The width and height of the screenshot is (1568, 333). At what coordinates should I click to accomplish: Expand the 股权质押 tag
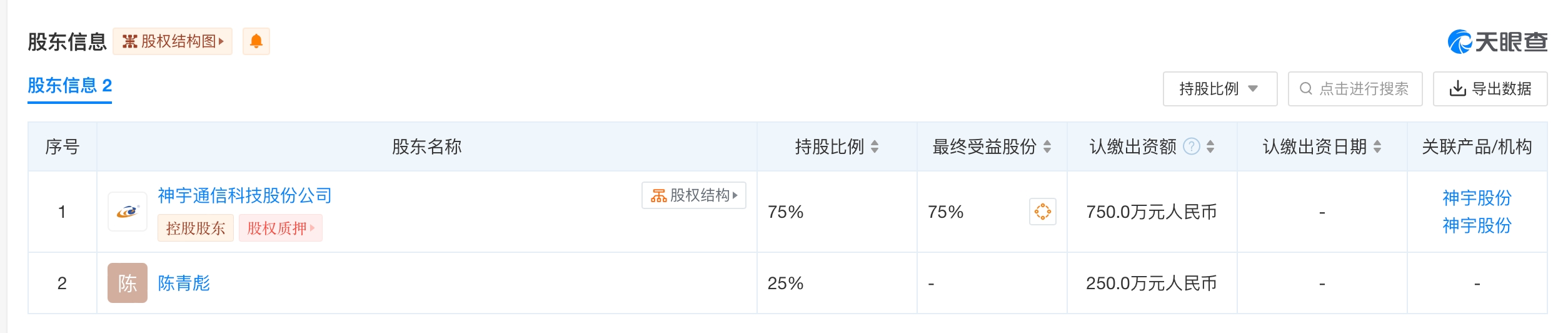280,228
